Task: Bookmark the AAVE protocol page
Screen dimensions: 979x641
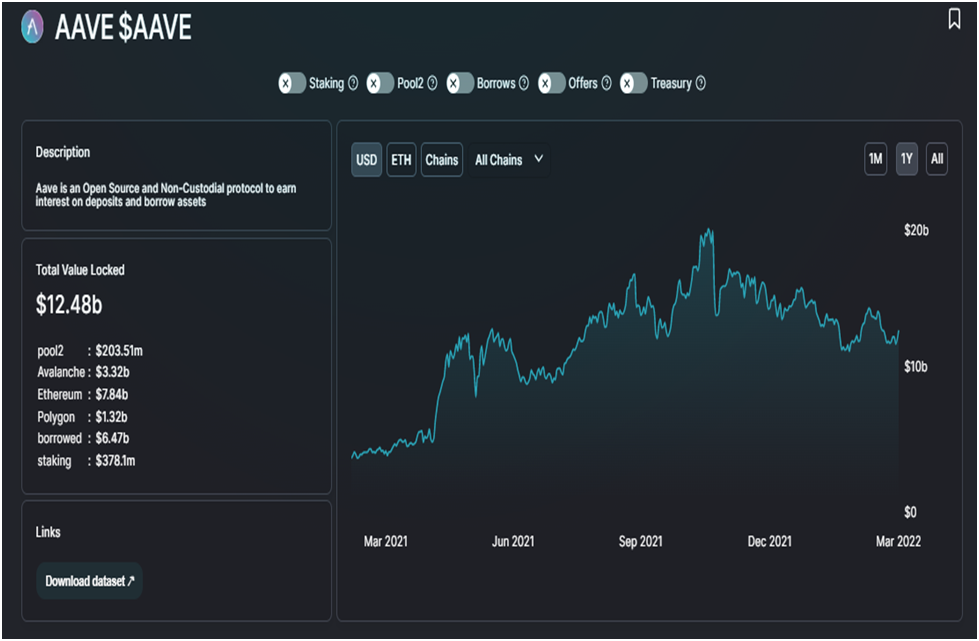Action: click(954, 19)
